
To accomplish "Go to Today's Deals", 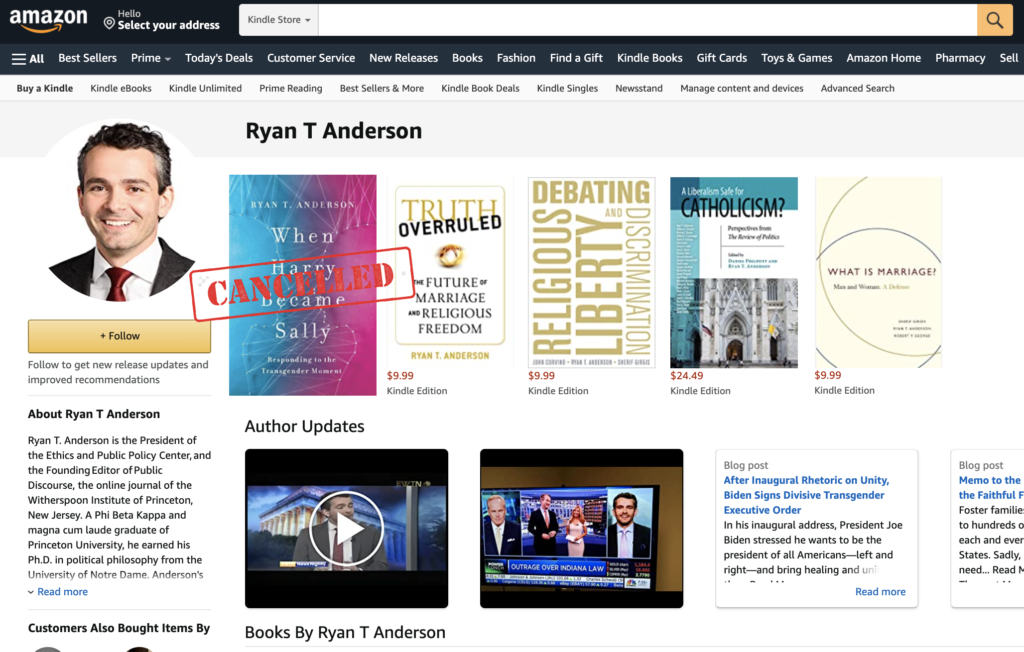I will pos(219,58).
